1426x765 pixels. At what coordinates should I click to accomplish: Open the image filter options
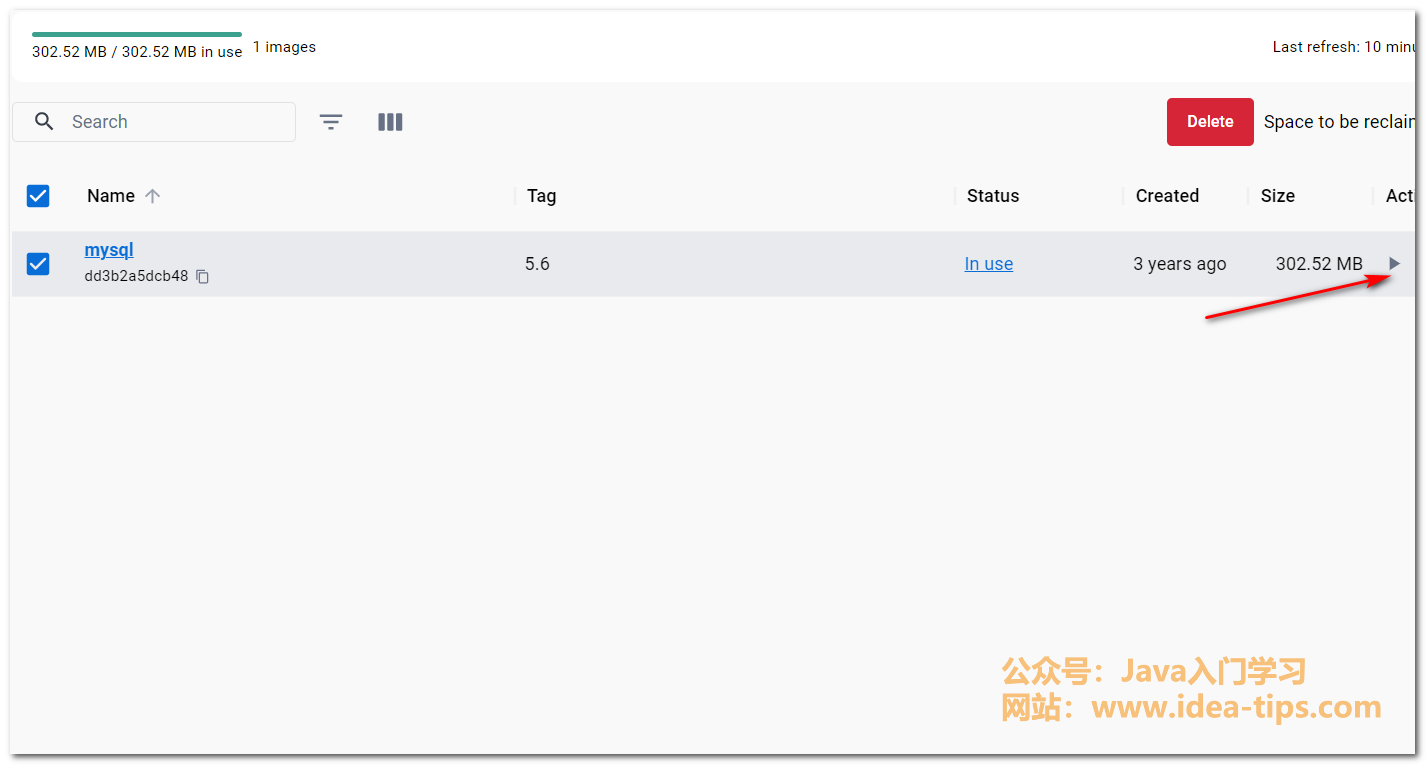(x=331, y=122)
